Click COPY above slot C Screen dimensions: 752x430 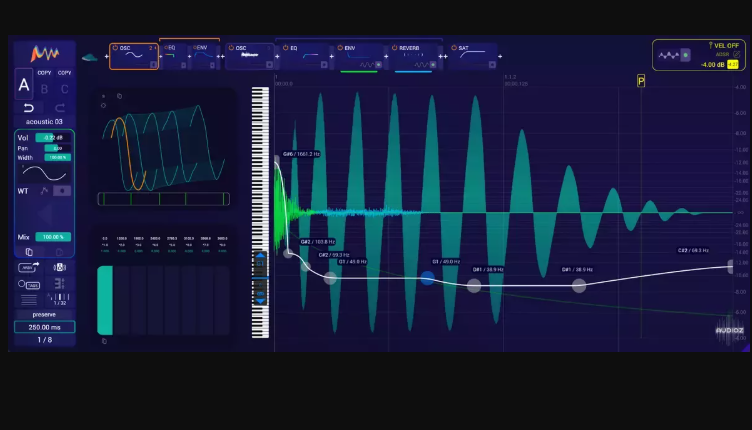click(x=64, y=73)
